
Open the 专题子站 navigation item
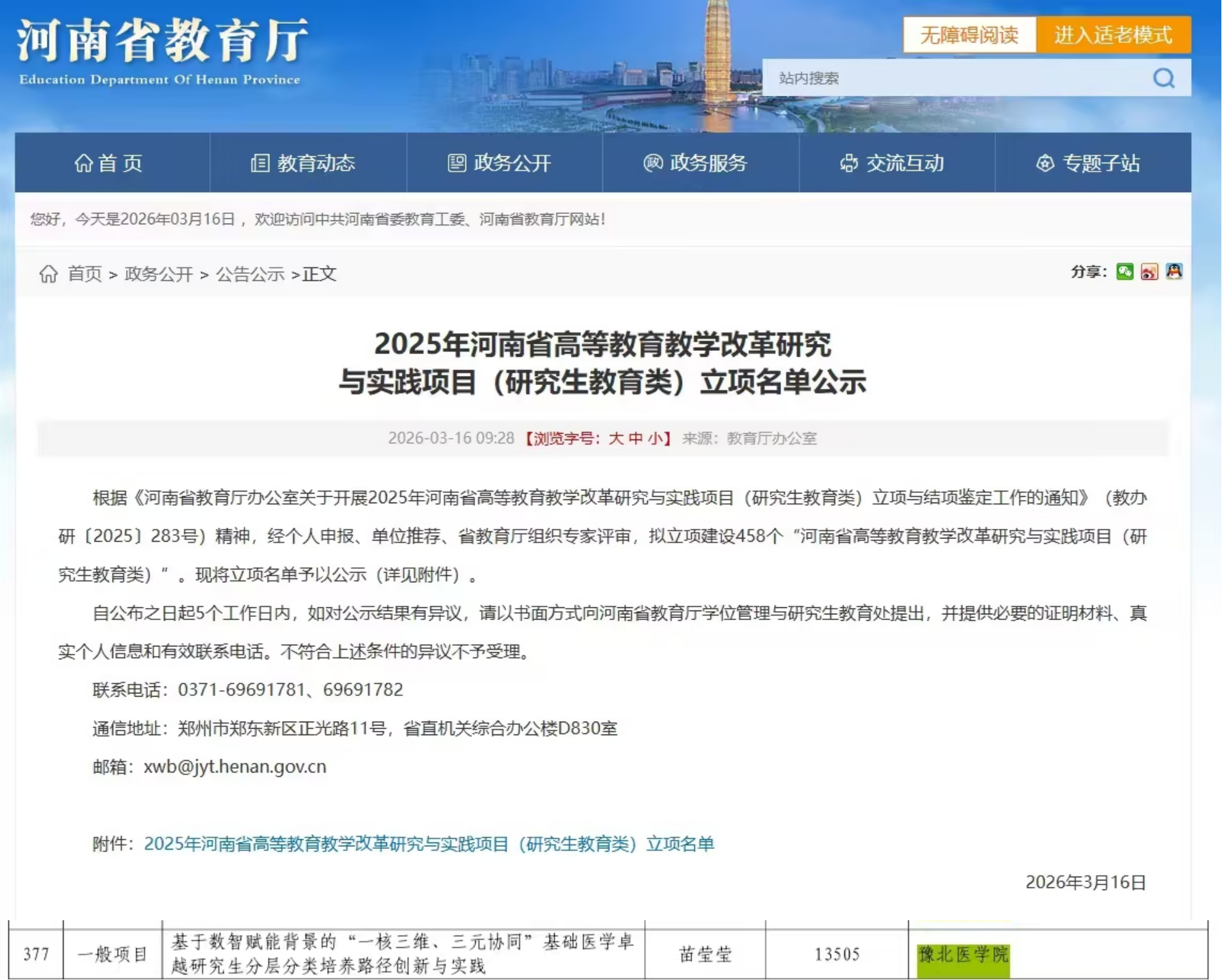click(1089, 163)
